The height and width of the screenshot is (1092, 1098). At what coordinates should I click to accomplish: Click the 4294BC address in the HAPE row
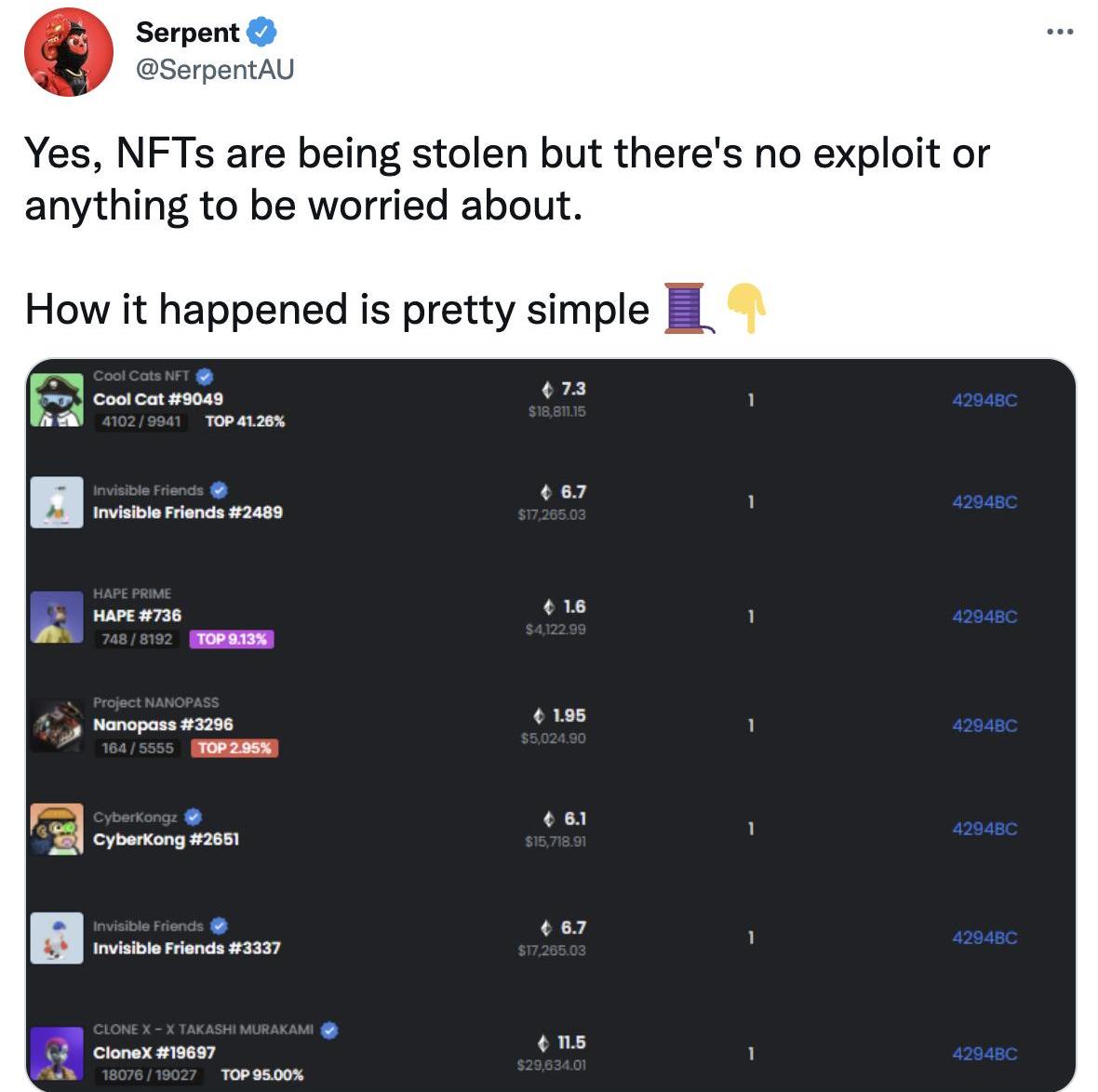984,616
